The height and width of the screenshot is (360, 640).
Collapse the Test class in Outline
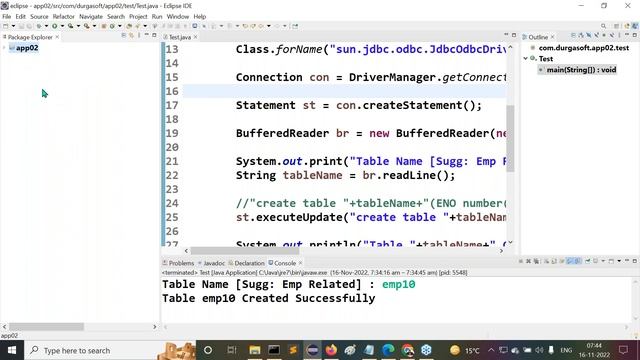tap(526, 59)
